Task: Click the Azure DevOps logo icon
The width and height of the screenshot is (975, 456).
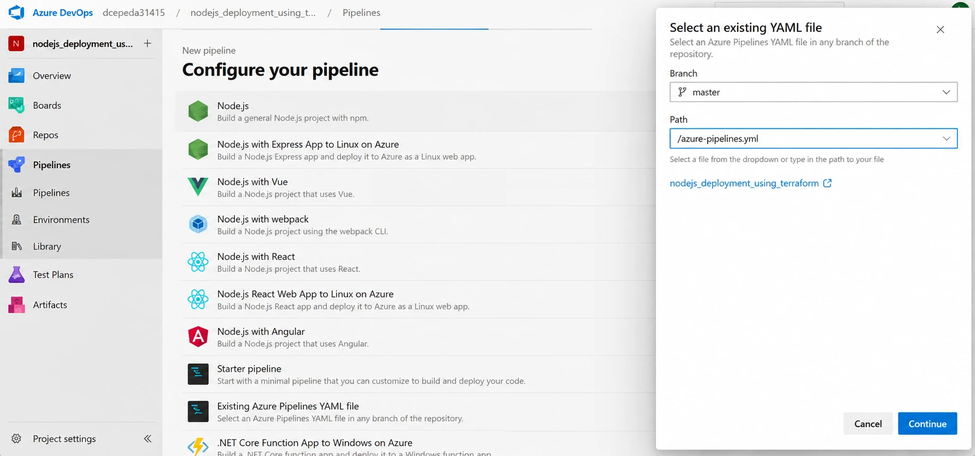Action: [x=16, y=12]
